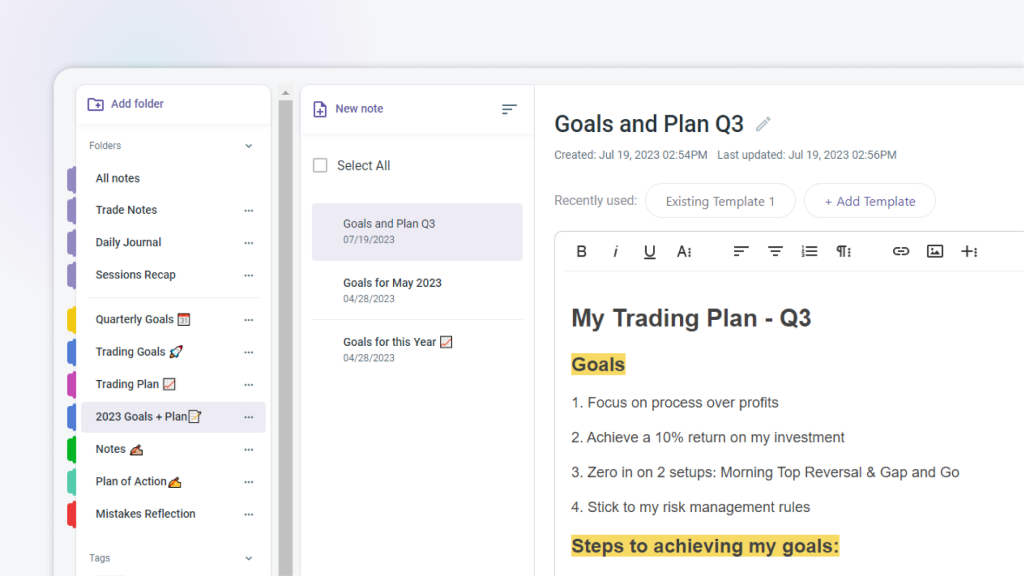This screenshot has height=576, width=1024.
Task: Toggle bold formatting in the editor toolbar
Action: [581, 252]
